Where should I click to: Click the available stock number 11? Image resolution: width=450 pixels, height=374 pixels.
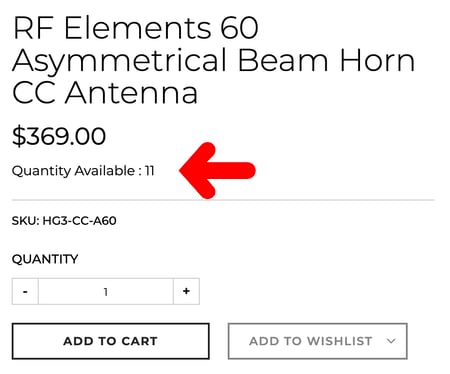point(149,171)
